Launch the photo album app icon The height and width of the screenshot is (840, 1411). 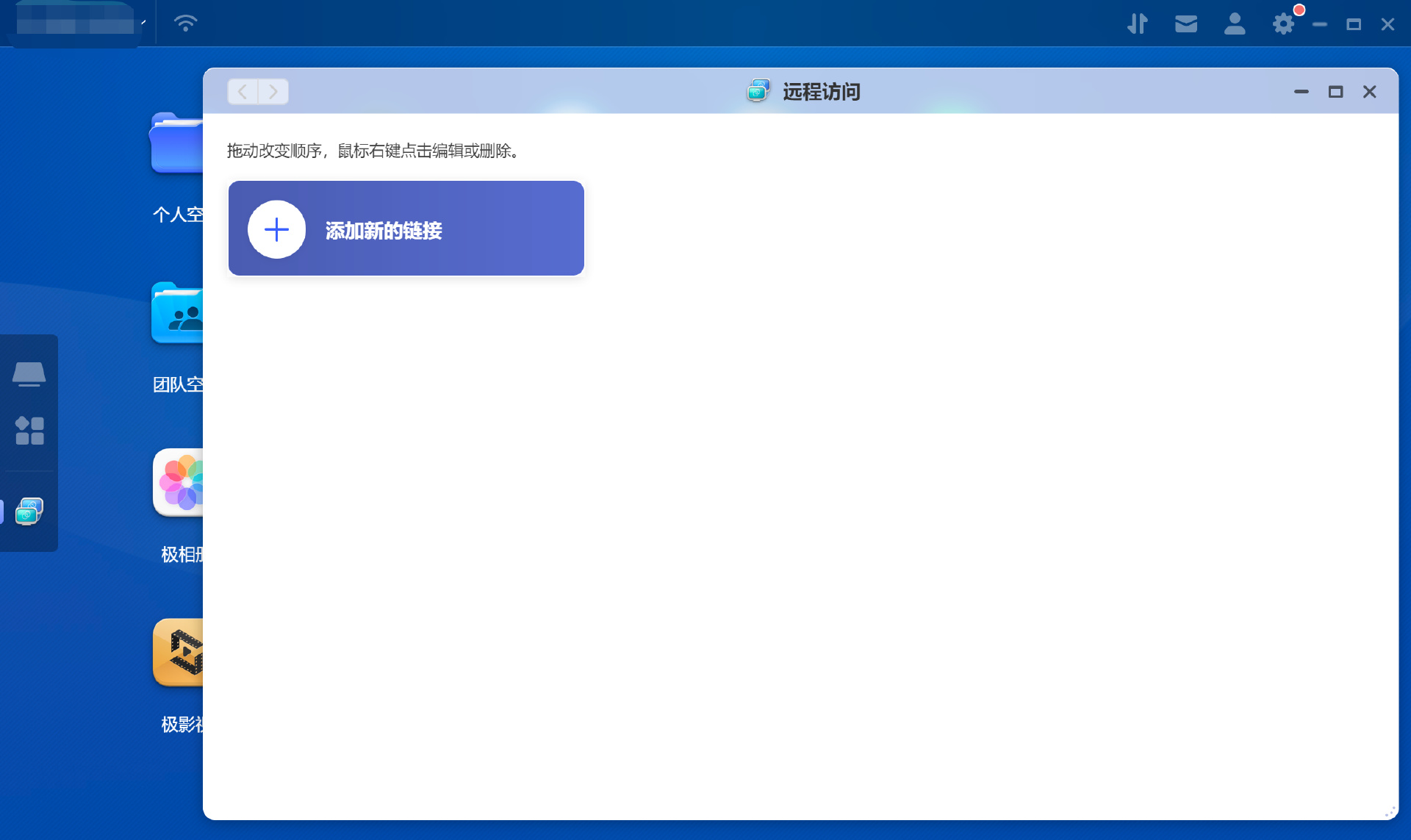click(179, 483)
